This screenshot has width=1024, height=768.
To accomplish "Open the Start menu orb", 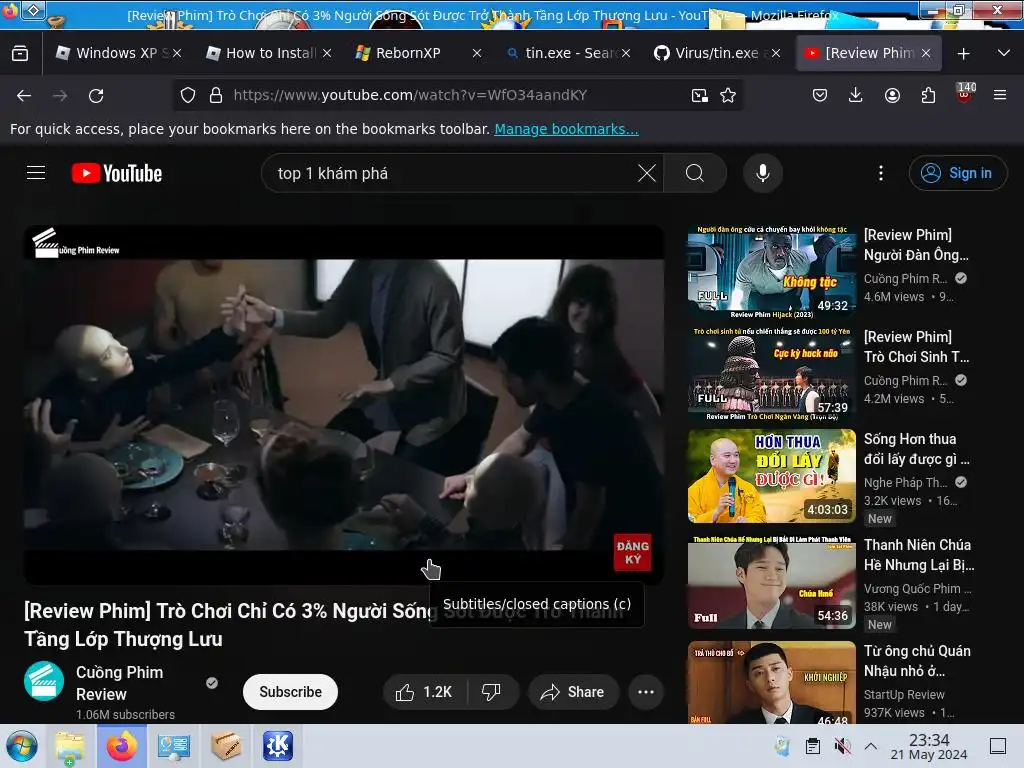I will tap(22, 746).
